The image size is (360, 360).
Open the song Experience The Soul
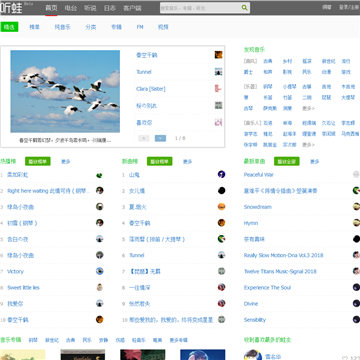pos(267,287)
